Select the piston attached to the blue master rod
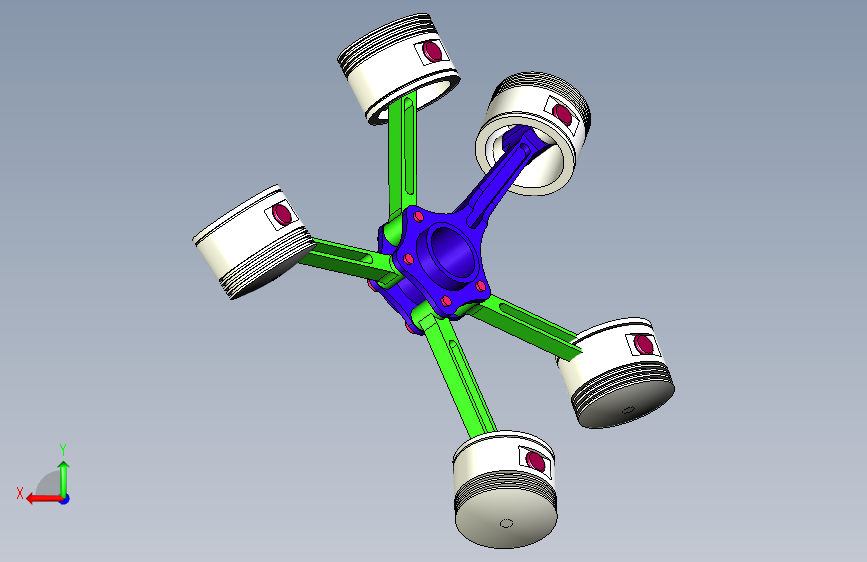Viewport: 867px width, 562px height. click(532, 133)
